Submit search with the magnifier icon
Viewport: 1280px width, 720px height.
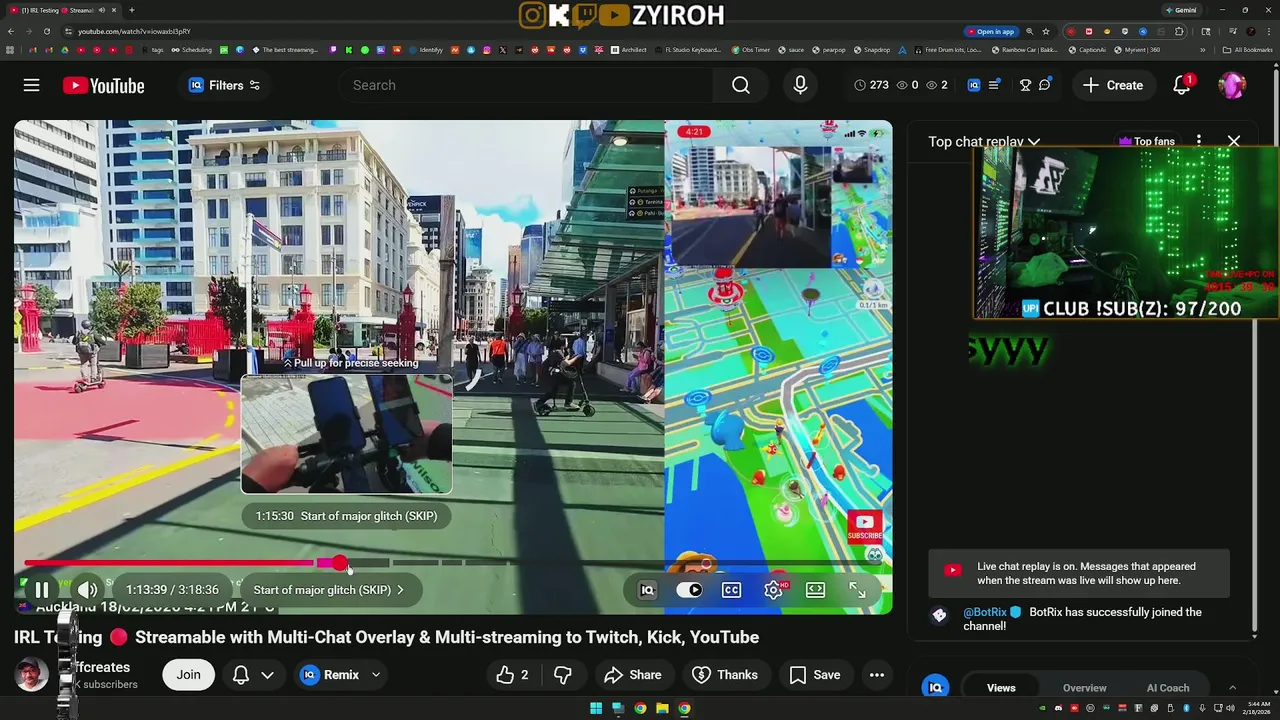pyautogui.click(x=740, y=85)
